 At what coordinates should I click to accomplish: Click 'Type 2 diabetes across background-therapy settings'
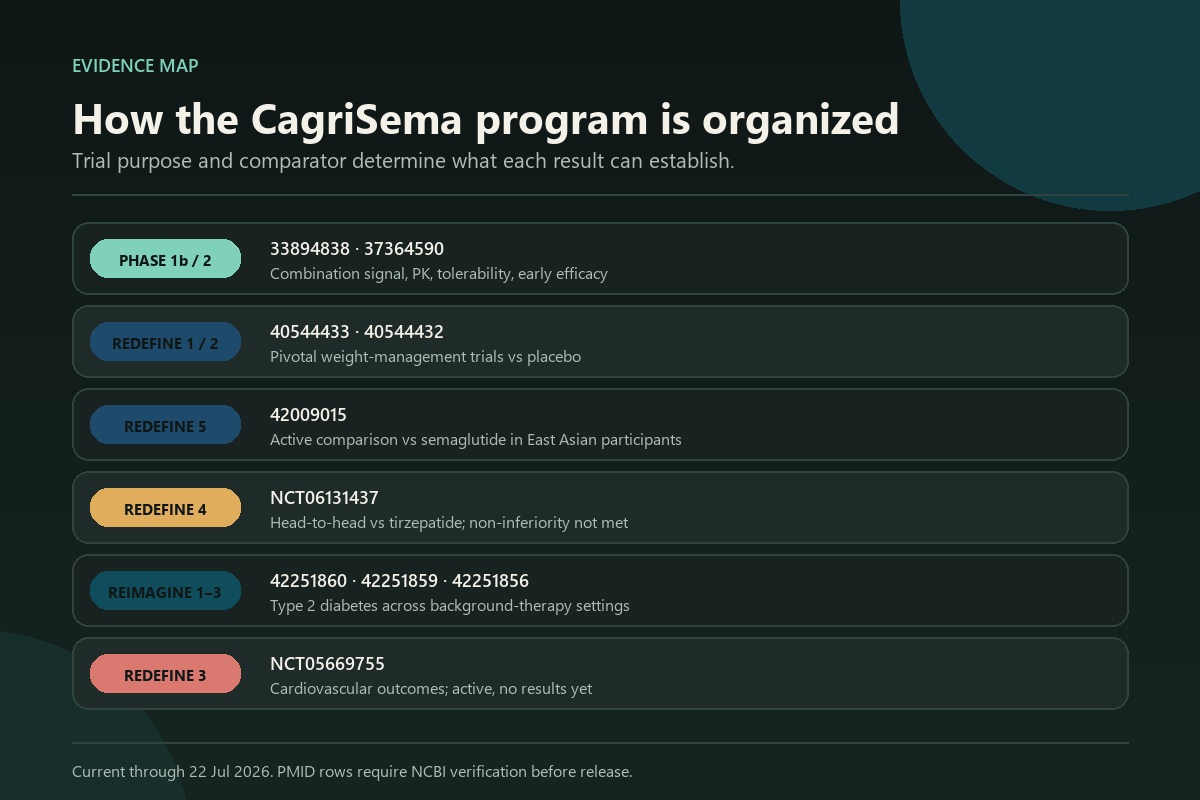[450, 606]
